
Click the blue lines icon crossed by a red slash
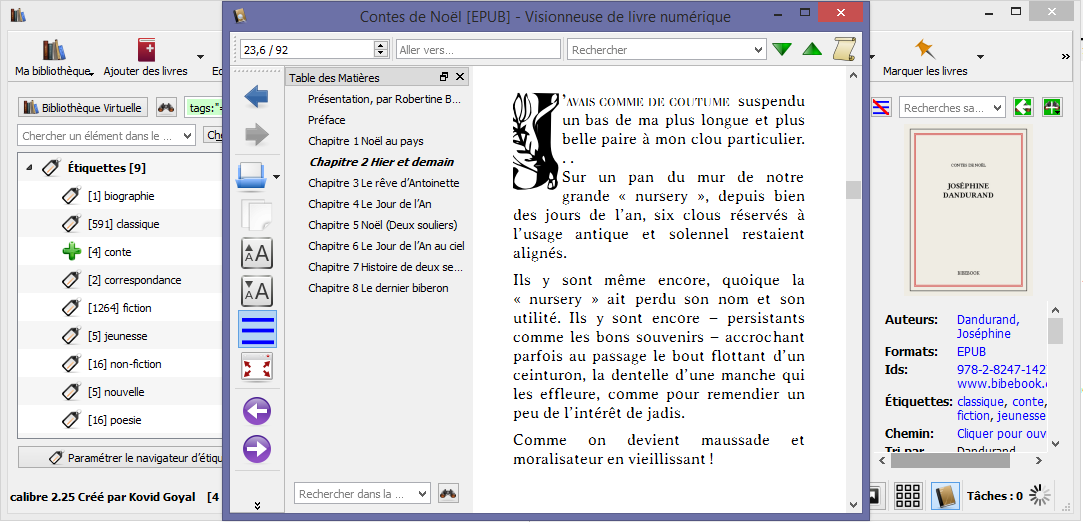coord(881,108)
